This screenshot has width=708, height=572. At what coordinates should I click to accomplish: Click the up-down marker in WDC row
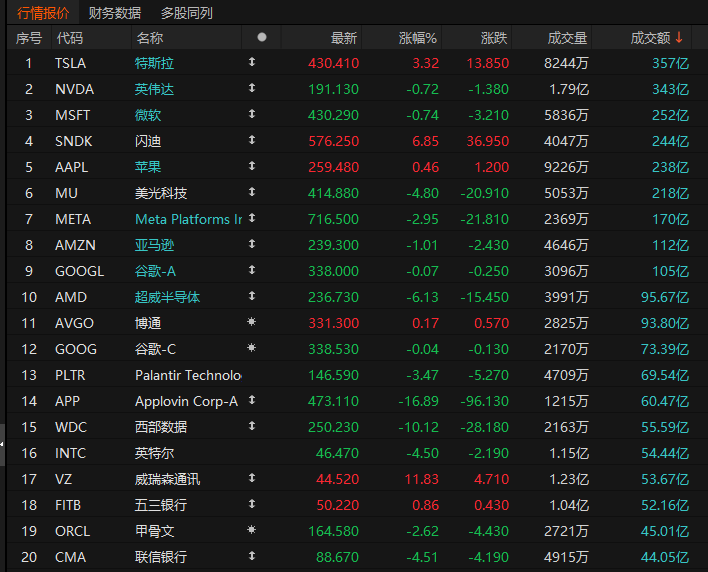point(252,426)
